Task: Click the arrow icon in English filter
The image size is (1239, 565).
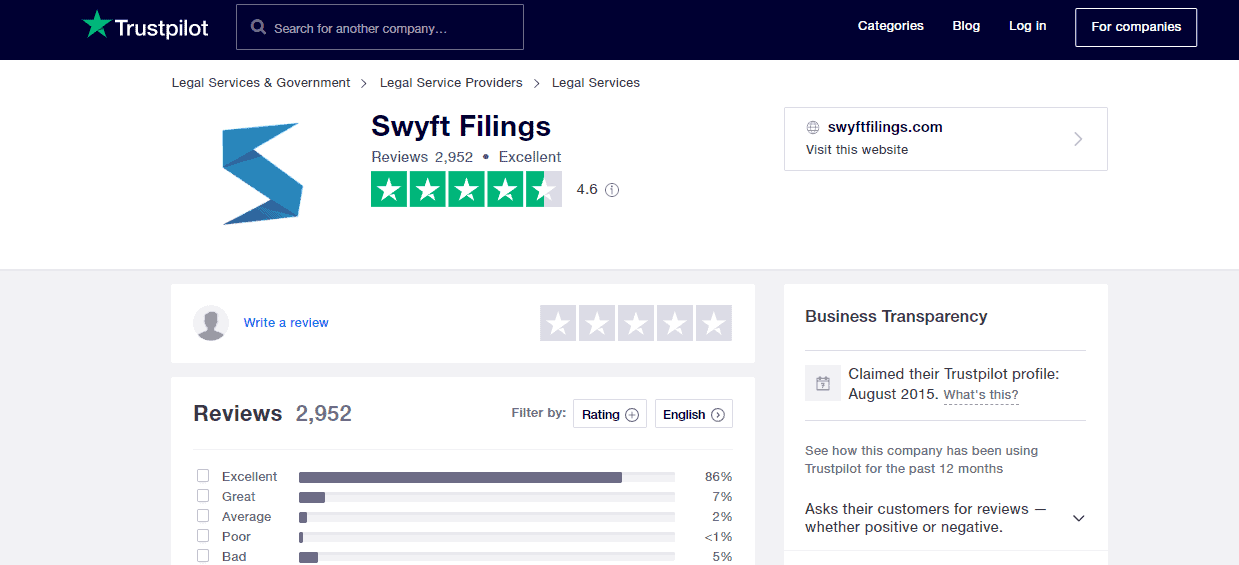Action: click(718, 415)
